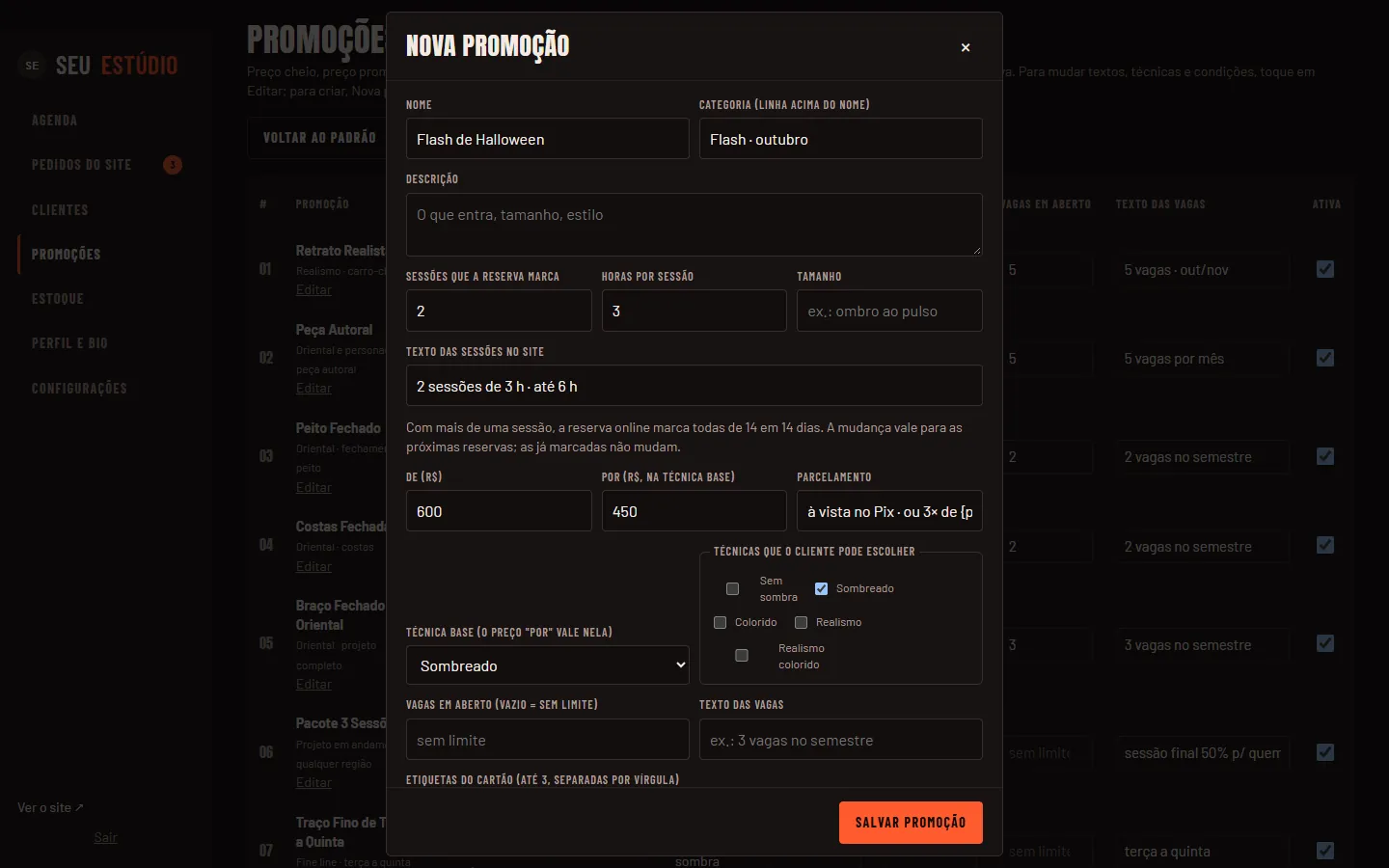Click the Pedidos do Site notification badge
1389x868 pixels.
coord(173,165)
